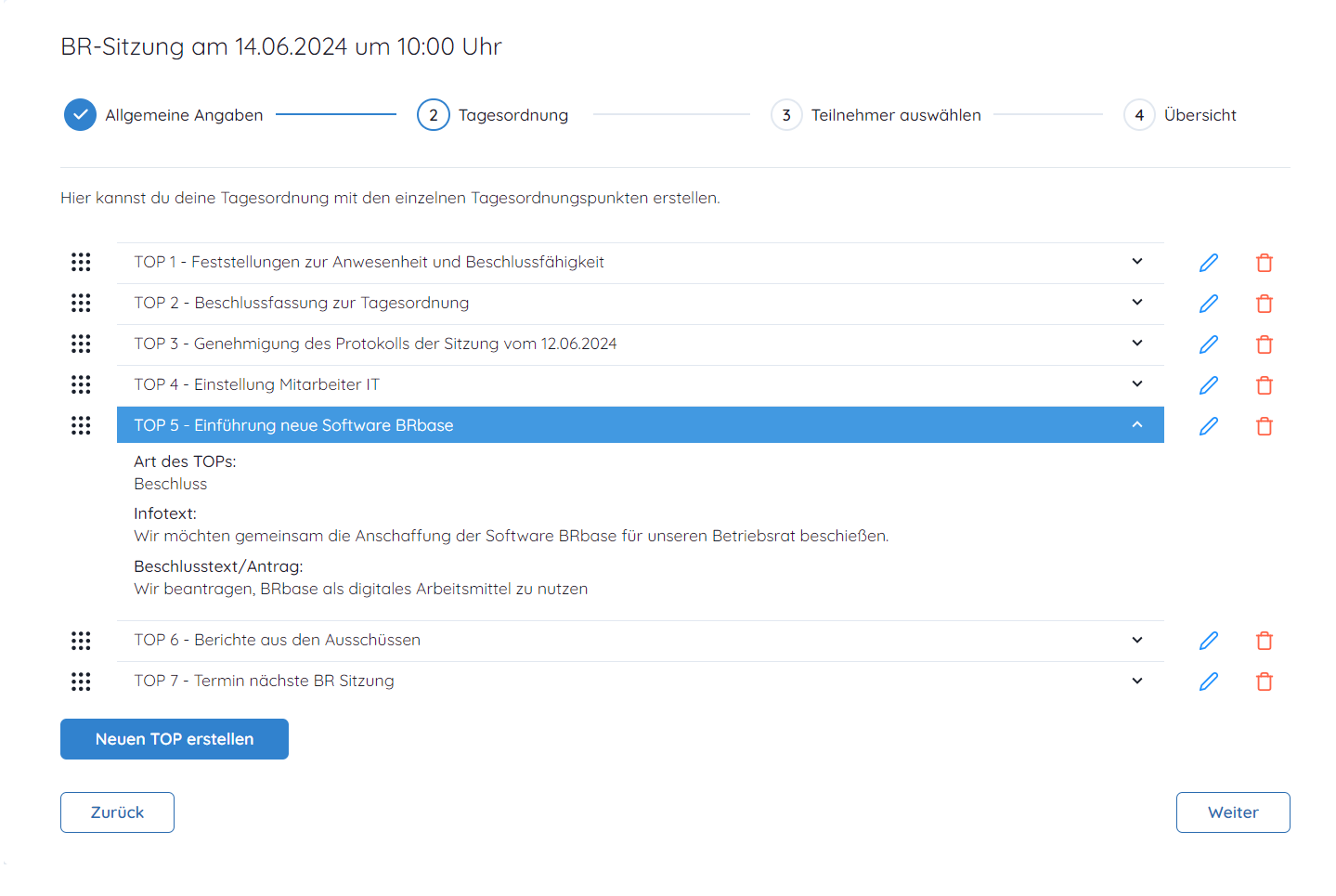Expand TOP 4 Einstellung Mitarbeiter IT chevron
The height and width of the screenshot is (896, 1336).
(x=1137, y=384)
